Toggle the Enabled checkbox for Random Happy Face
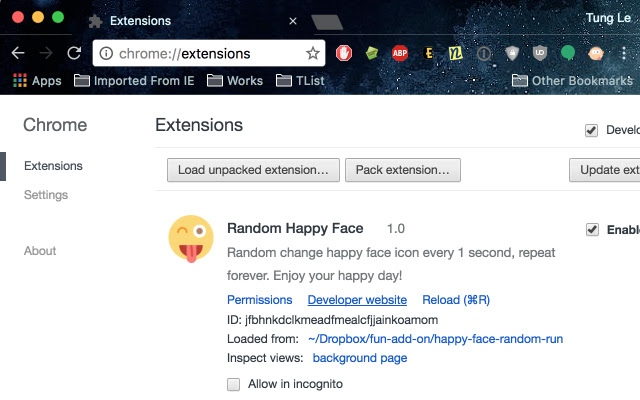 tap(592, 230)
